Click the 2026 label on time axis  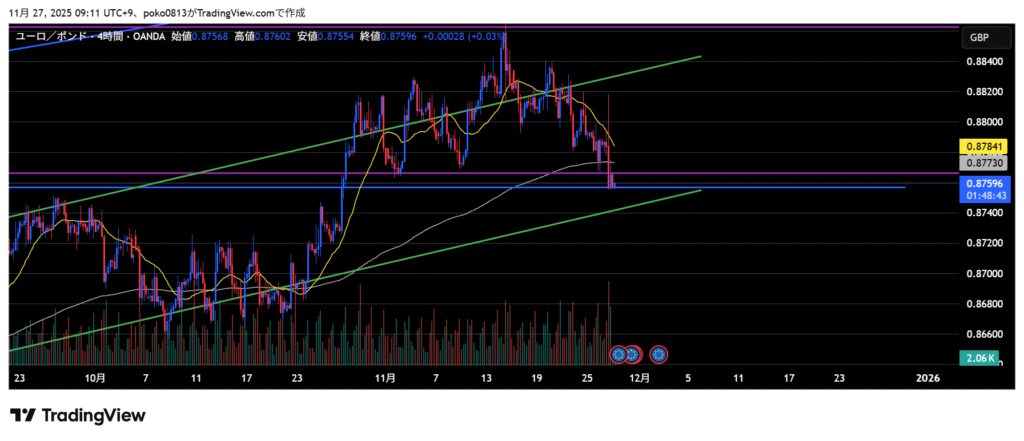click(928, 378)
